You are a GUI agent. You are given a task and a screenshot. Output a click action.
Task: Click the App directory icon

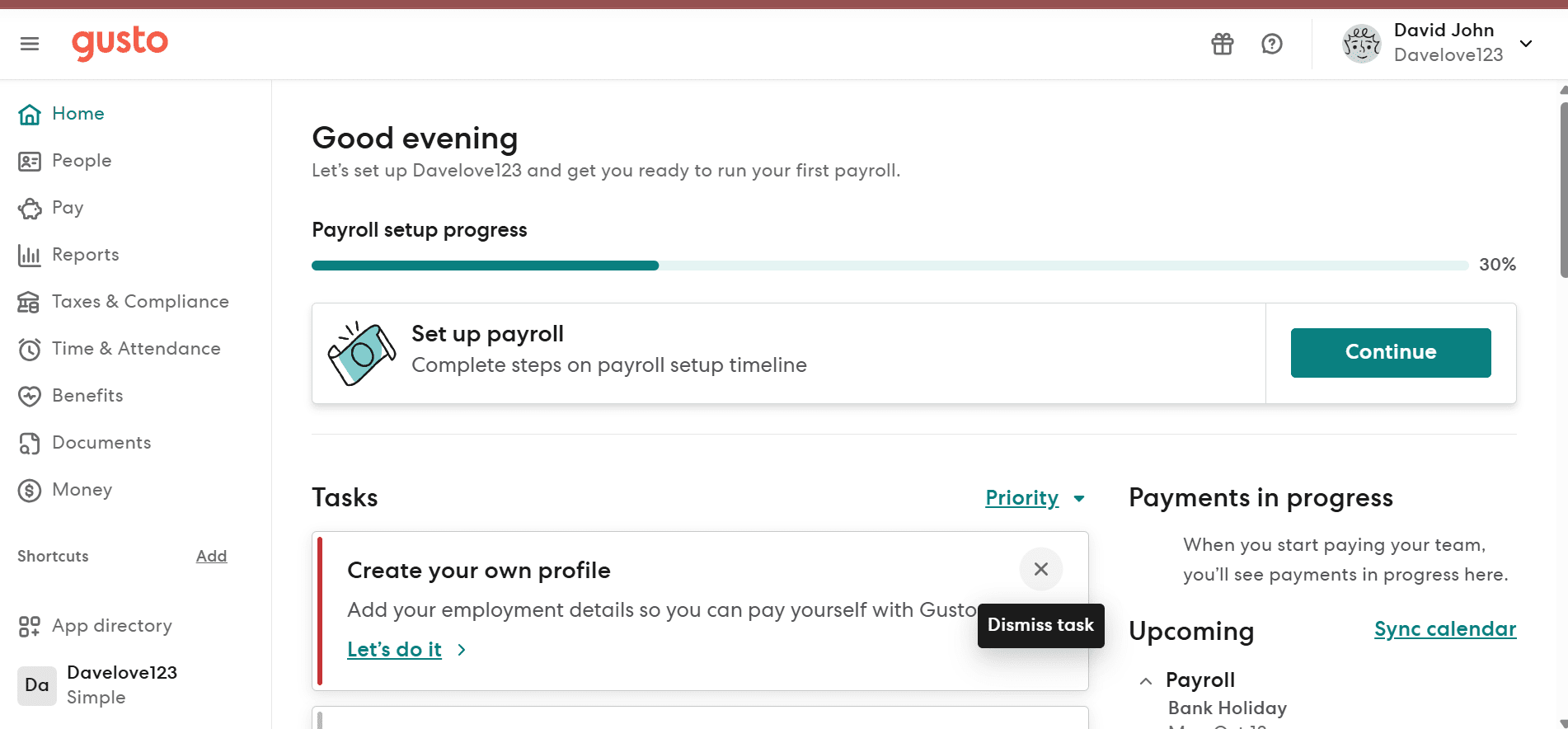point(30,627)
